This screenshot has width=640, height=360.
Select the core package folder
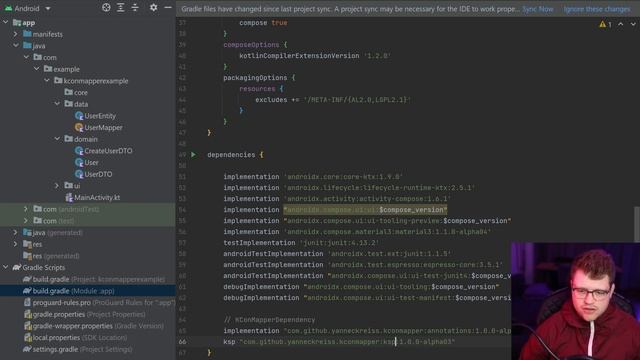(x=76, y=93)
